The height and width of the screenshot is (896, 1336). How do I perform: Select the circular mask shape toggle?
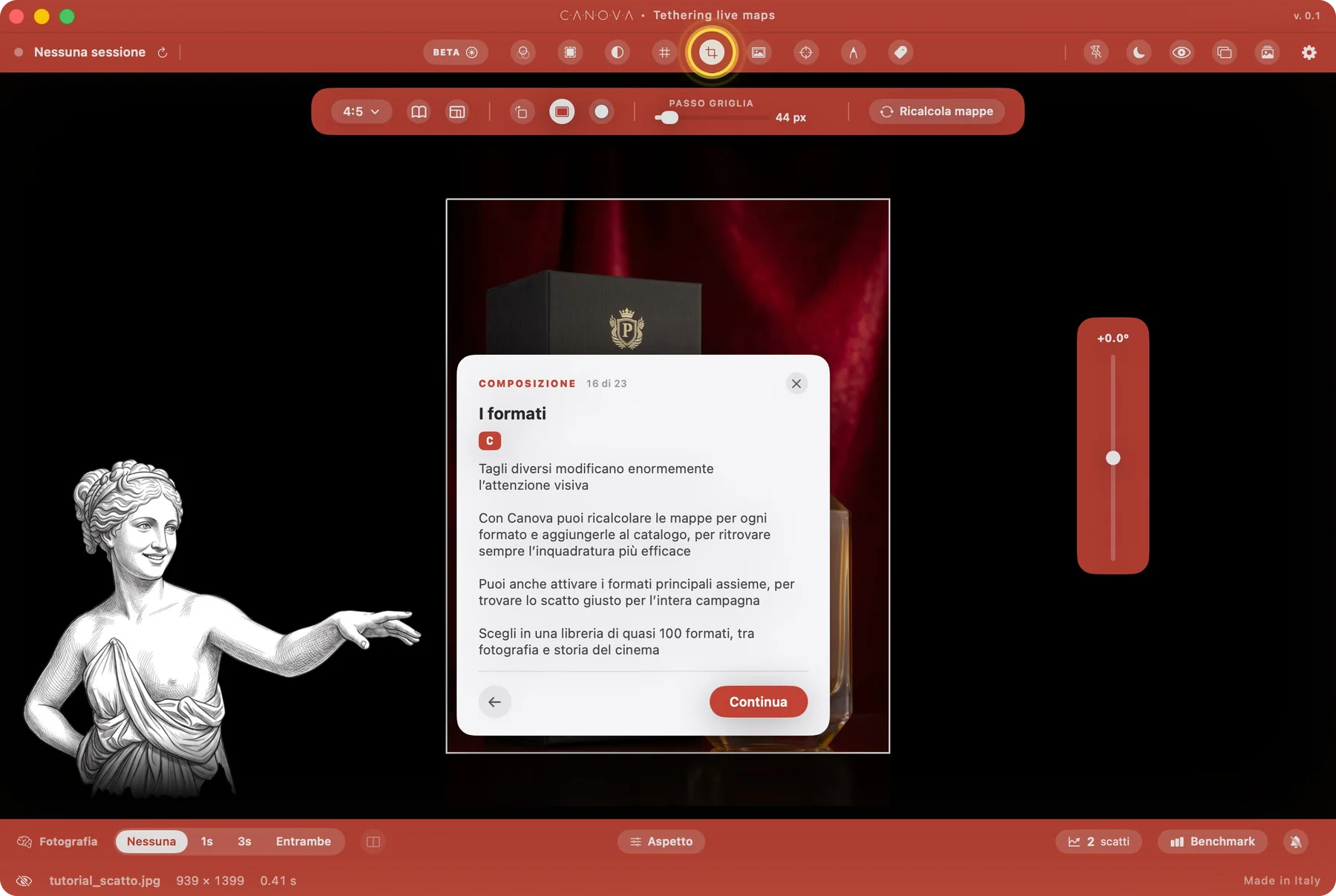[x=602, y=111]
